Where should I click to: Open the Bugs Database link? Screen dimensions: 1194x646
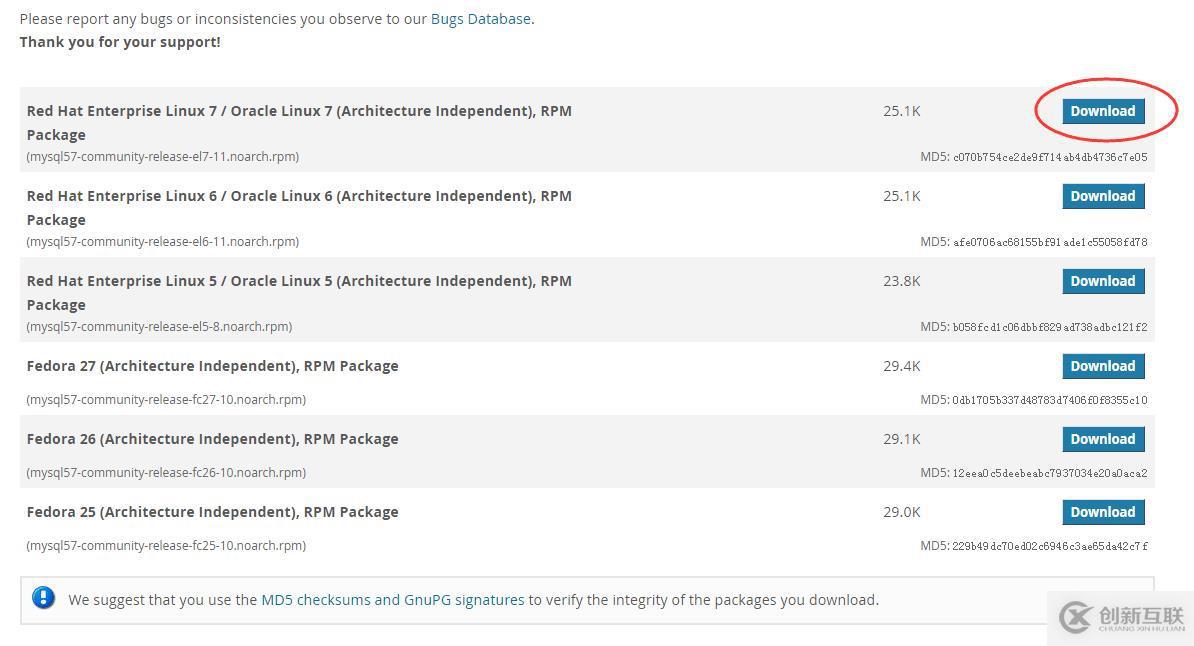[x=480, y=19]
